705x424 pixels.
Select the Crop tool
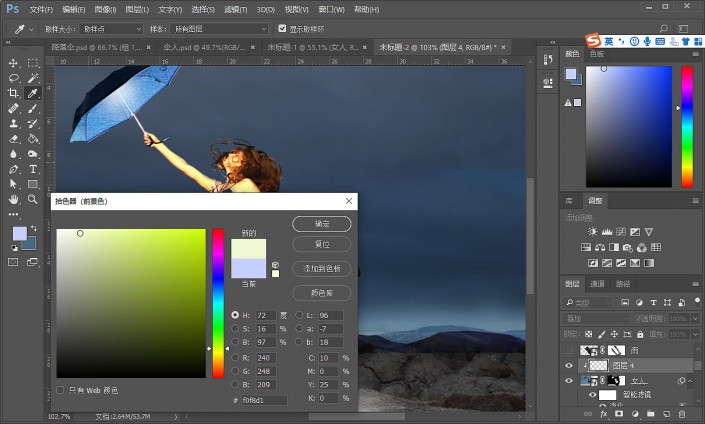click(14, 93)
